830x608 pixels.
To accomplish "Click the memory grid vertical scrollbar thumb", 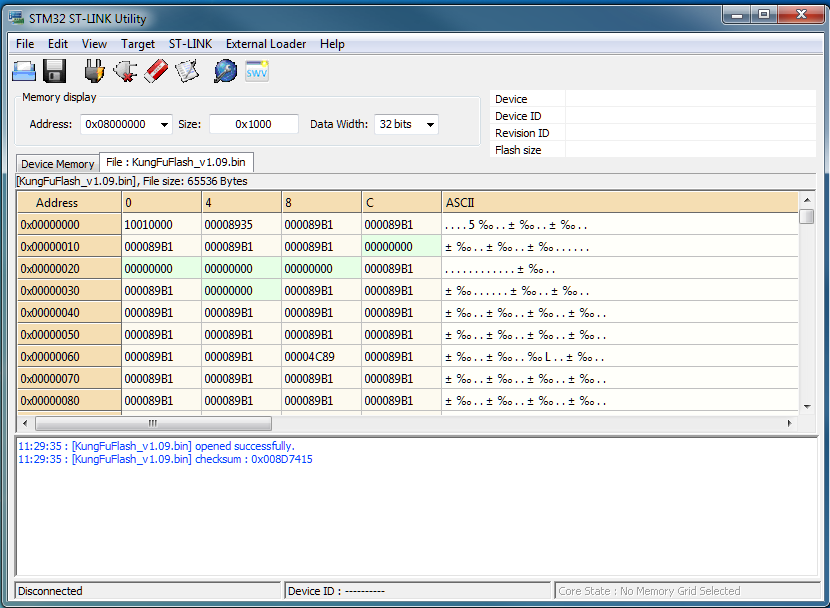I will coord(807,216).
